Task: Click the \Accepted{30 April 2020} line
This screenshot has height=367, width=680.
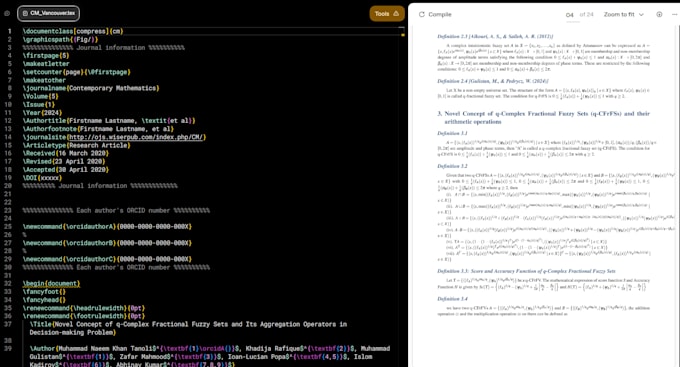Action: point(65,170)
